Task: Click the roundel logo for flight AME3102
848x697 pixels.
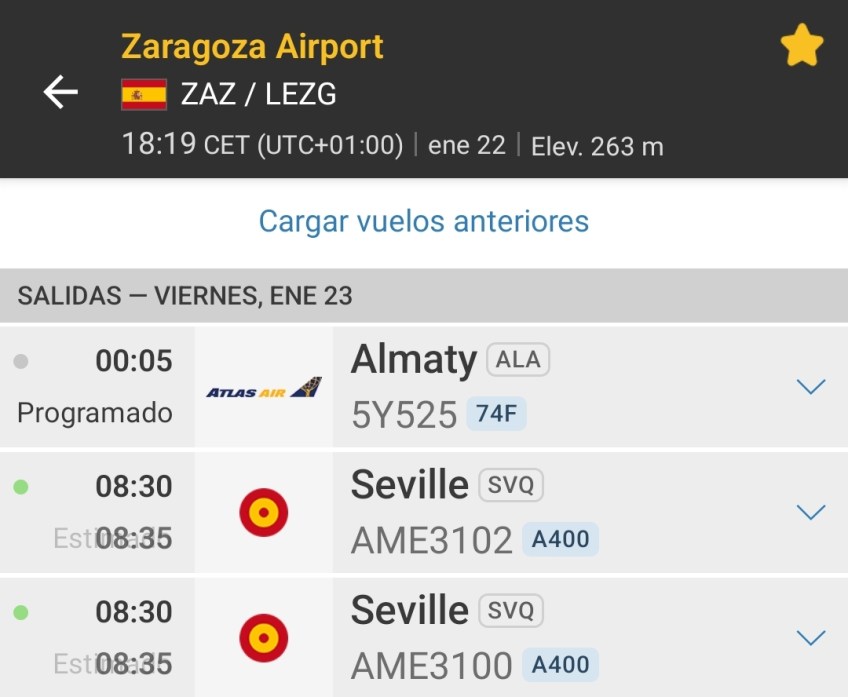Action: [264, 513]
